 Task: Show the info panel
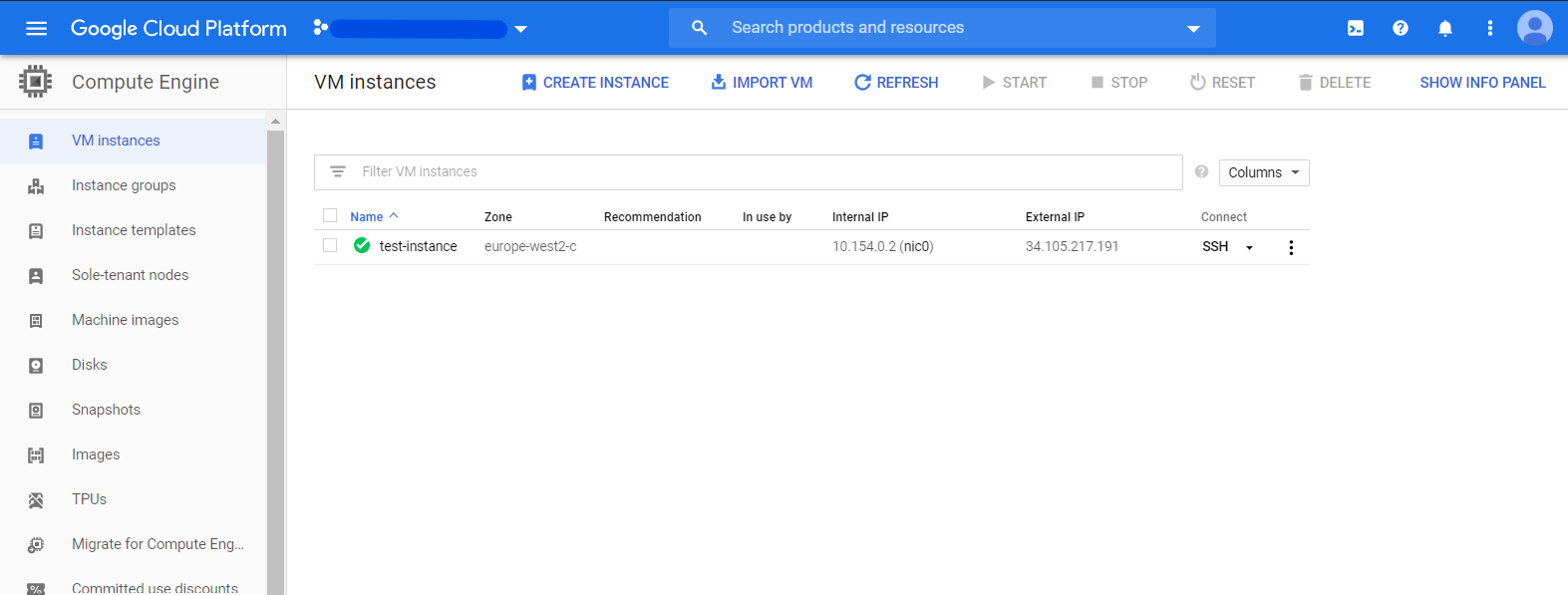coord(1482,83)
